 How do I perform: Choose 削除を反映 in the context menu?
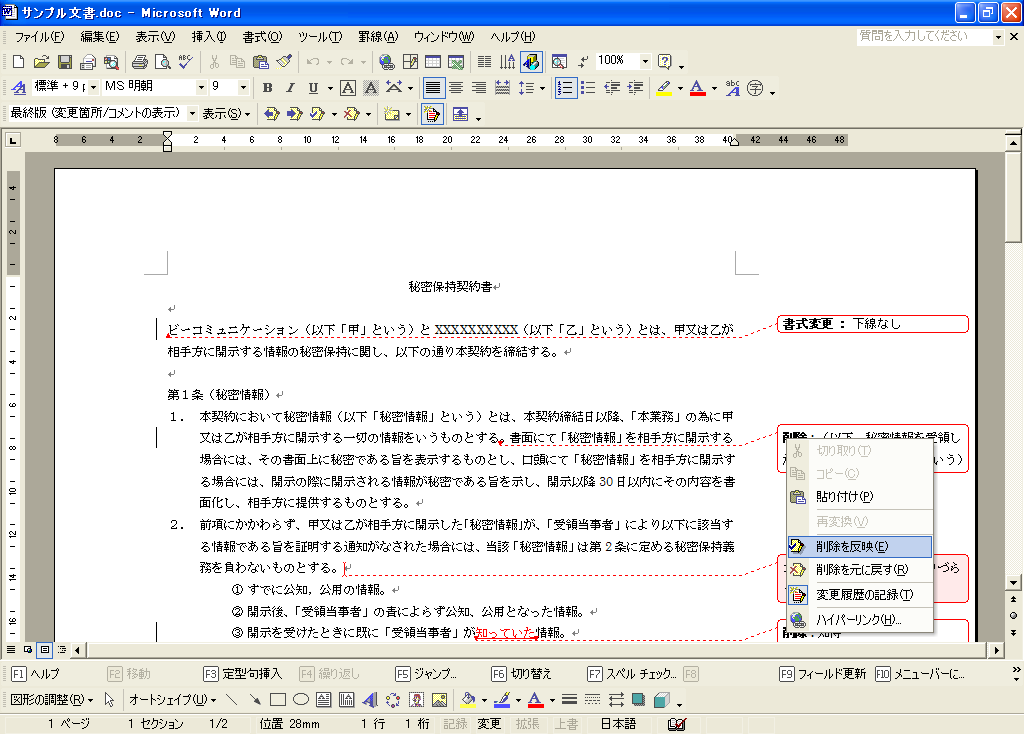point(850,547)
